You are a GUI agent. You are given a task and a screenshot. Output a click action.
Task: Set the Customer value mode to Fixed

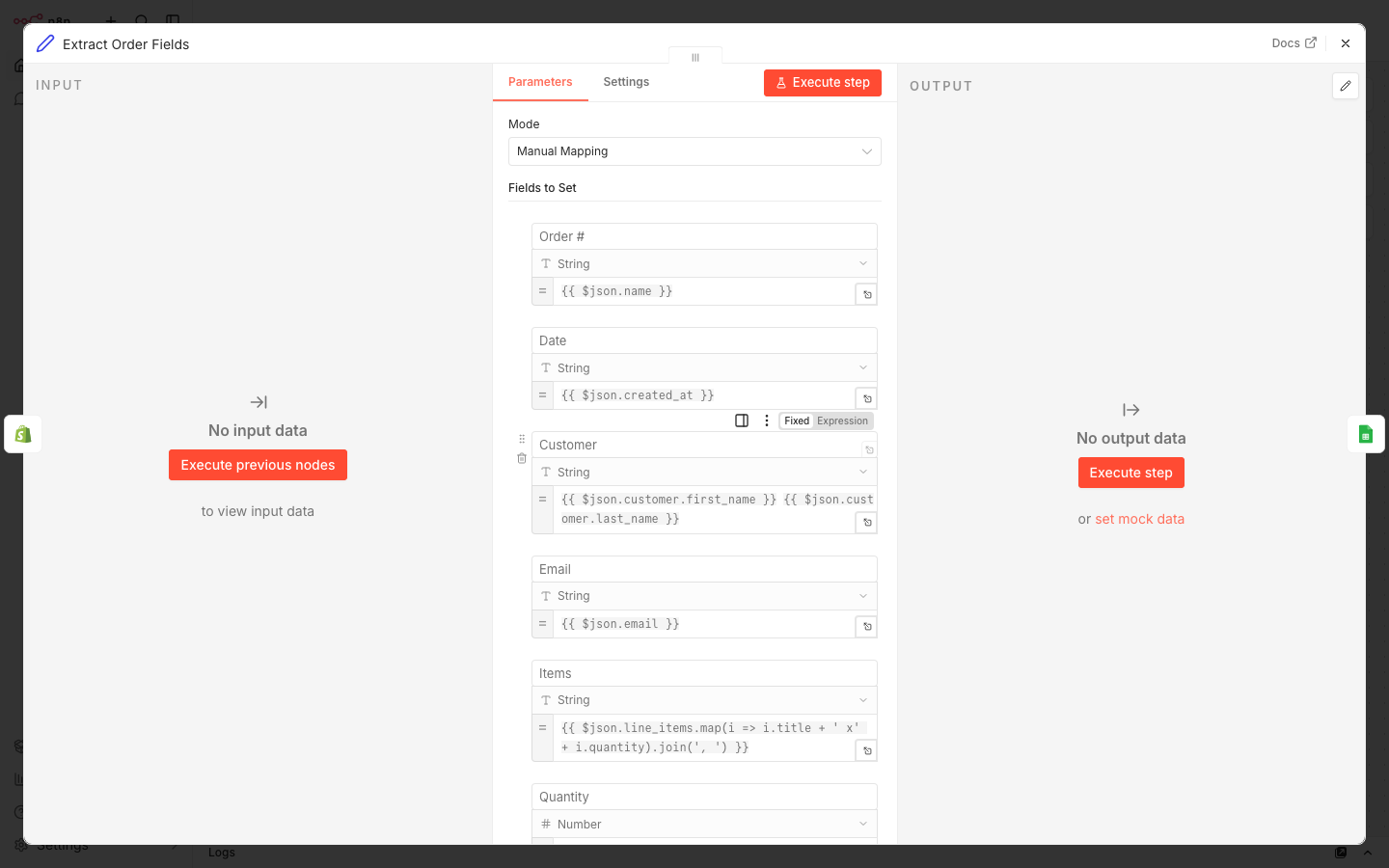pos(796,420)
